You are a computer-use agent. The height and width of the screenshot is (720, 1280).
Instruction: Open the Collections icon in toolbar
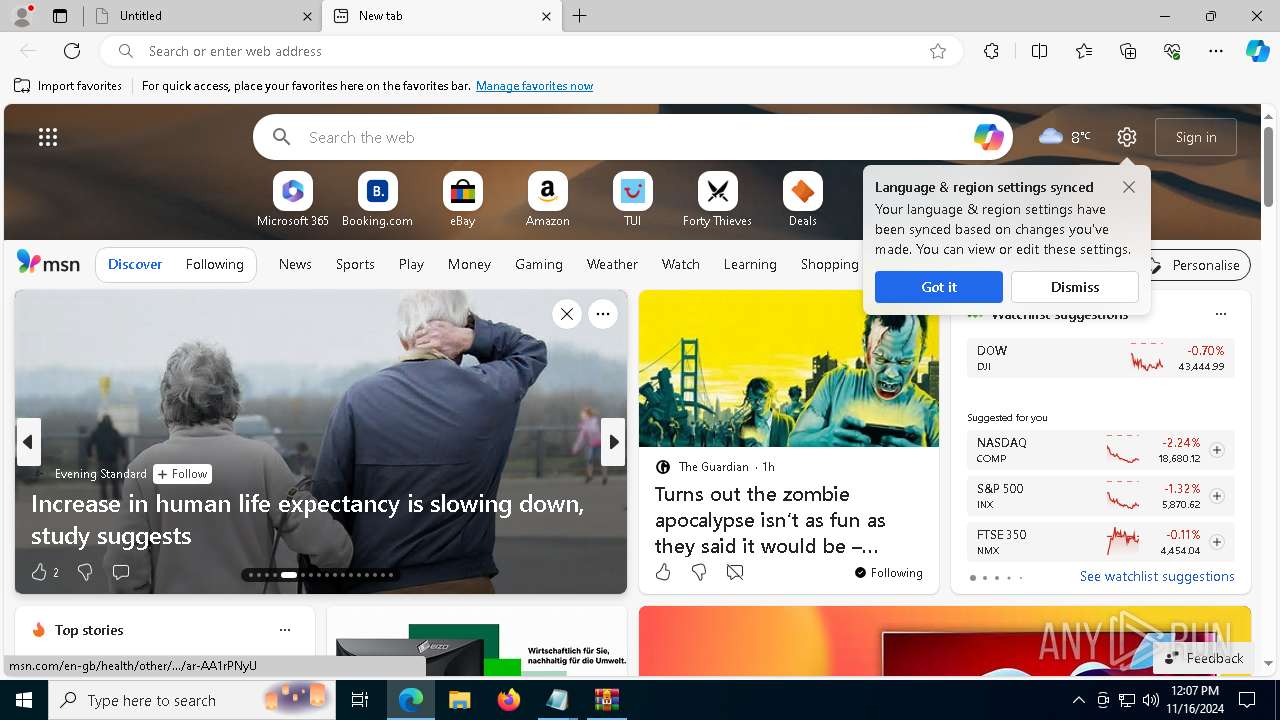1128,51
